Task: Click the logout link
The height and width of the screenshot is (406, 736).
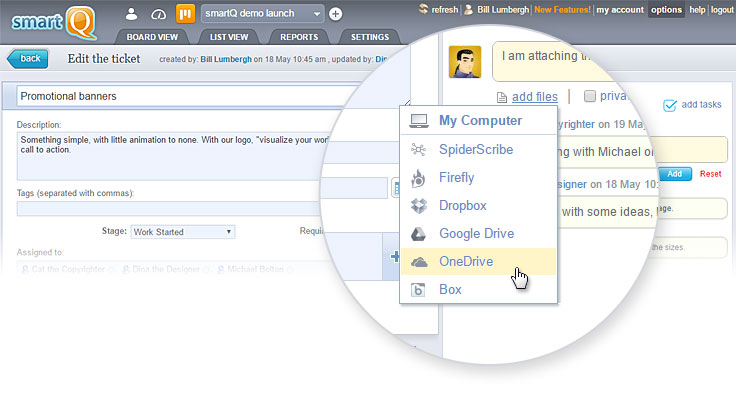Action: (722, 9)
